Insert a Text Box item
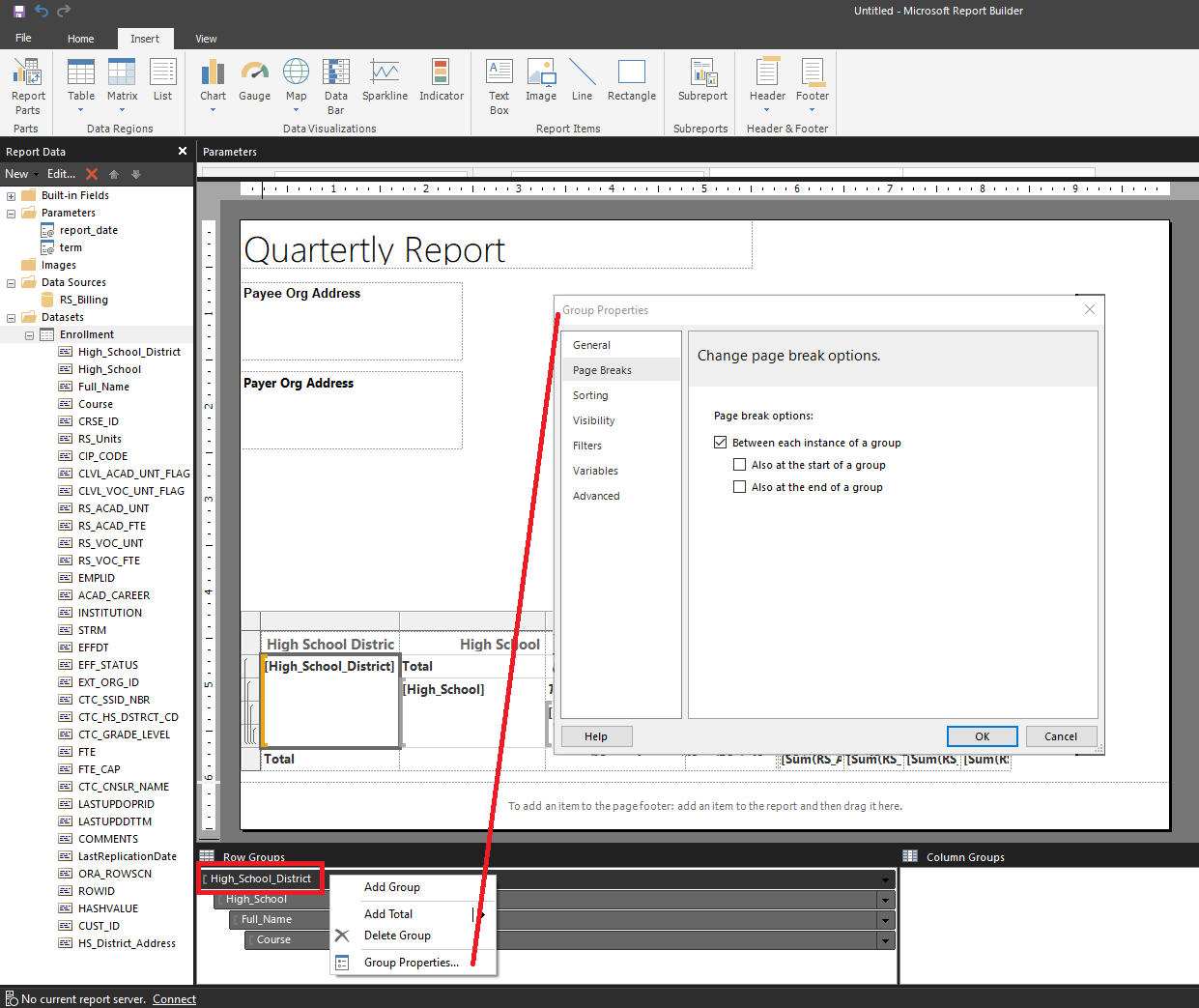 pyautogui.click(x=499, y=86)
